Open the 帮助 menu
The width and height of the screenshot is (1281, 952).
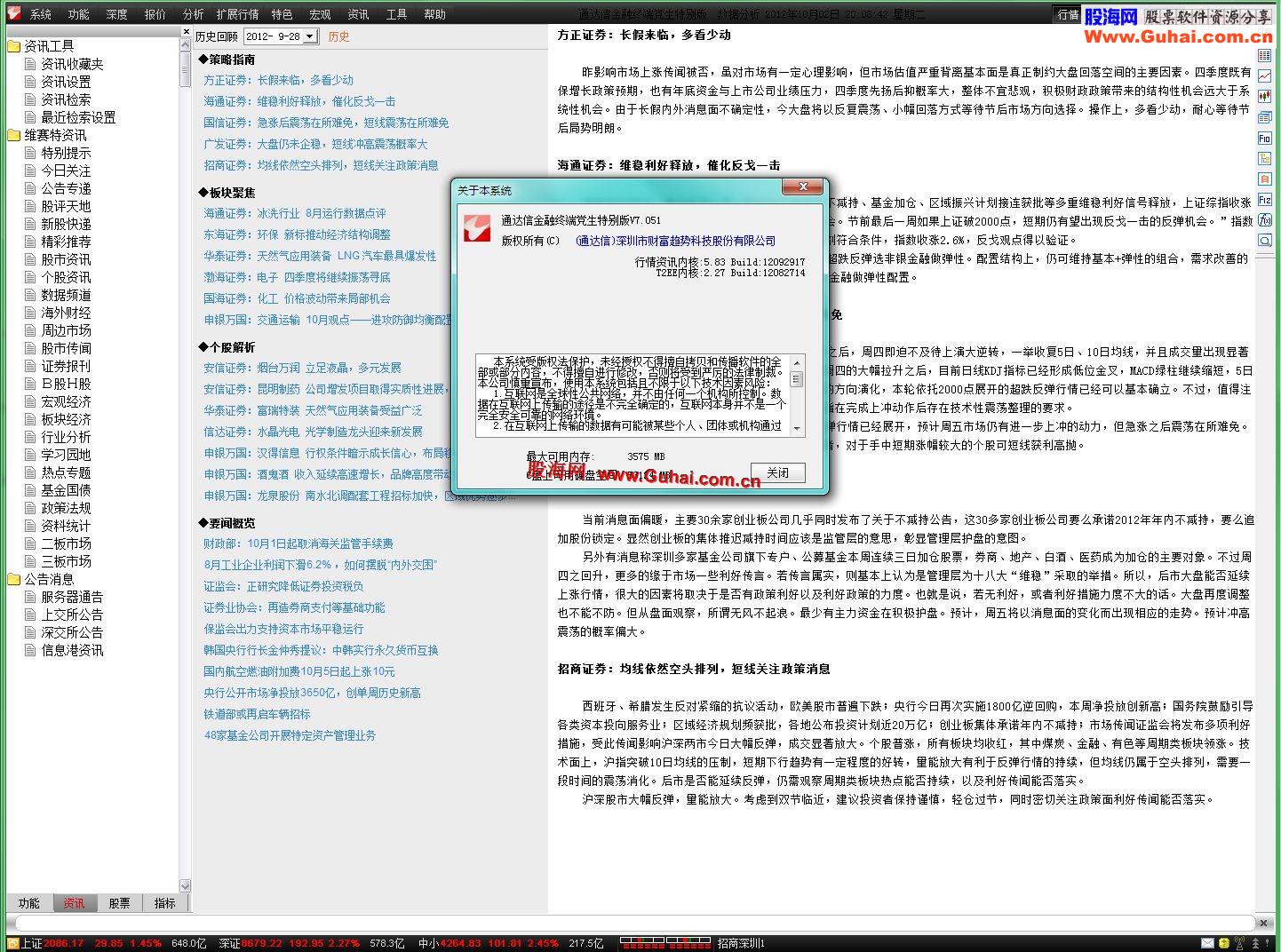click(x=435, y=14)
